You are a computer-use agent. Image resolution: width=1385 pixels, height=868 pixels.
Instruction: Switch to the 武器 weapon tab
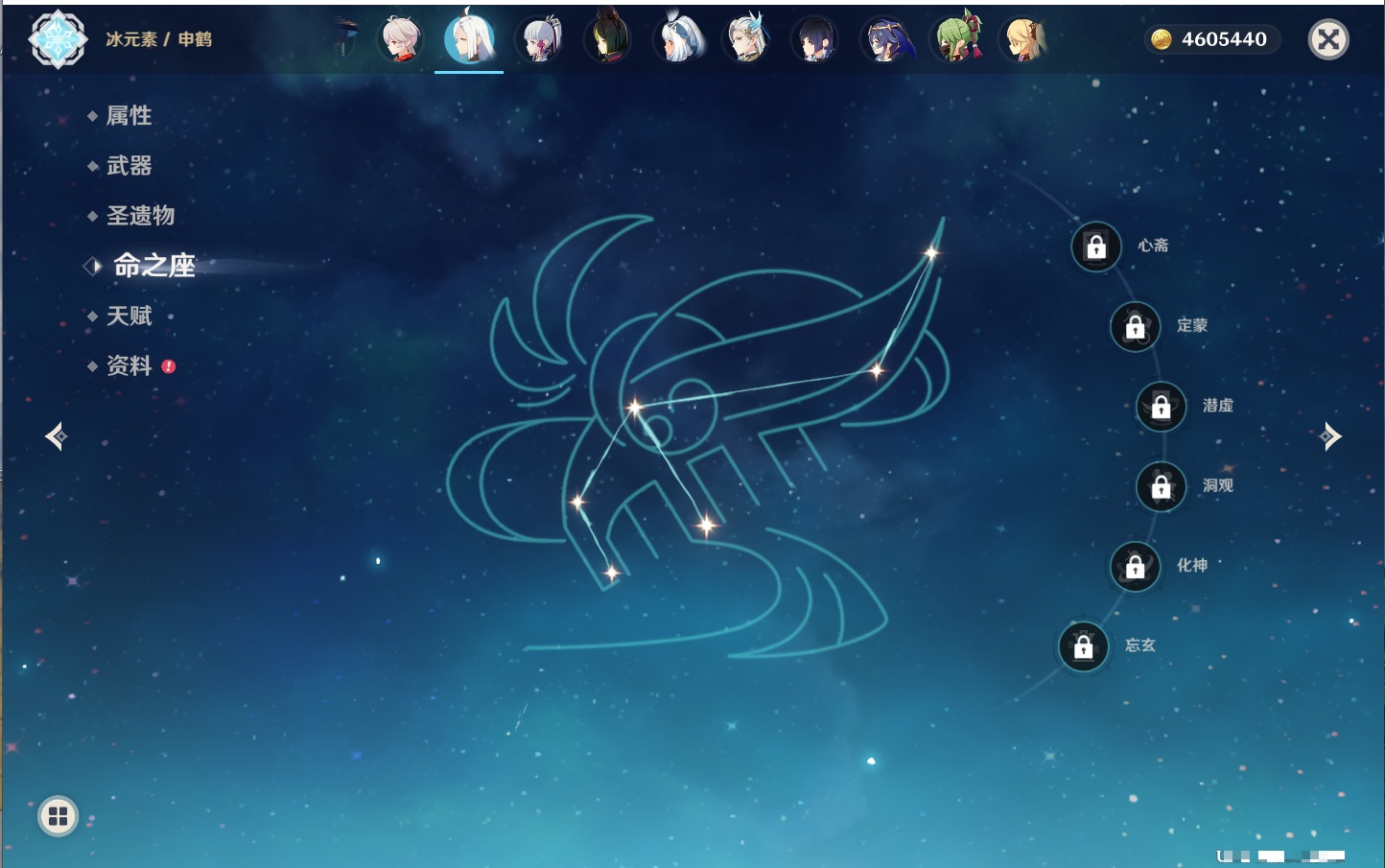(x=129, y=166)
